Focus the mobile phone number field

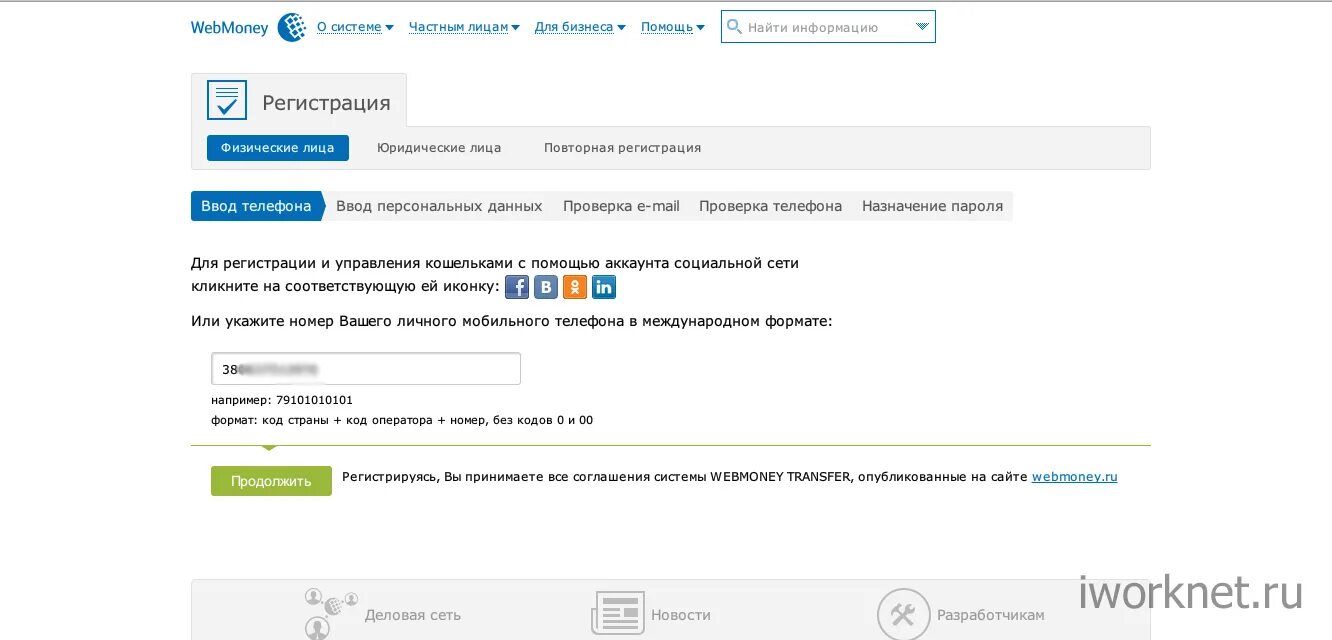366,369
